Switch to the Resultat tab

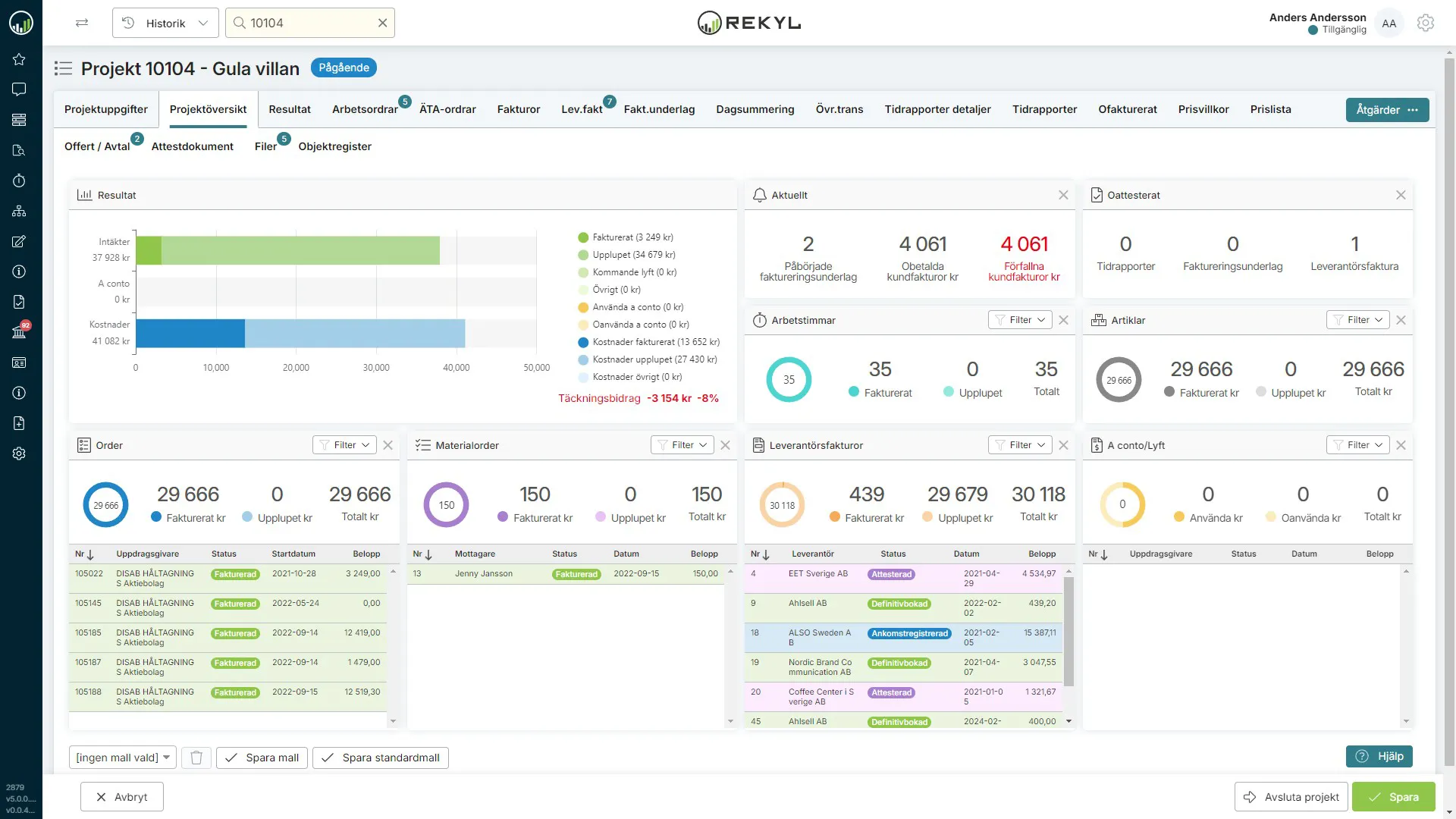tap(290, 109)
